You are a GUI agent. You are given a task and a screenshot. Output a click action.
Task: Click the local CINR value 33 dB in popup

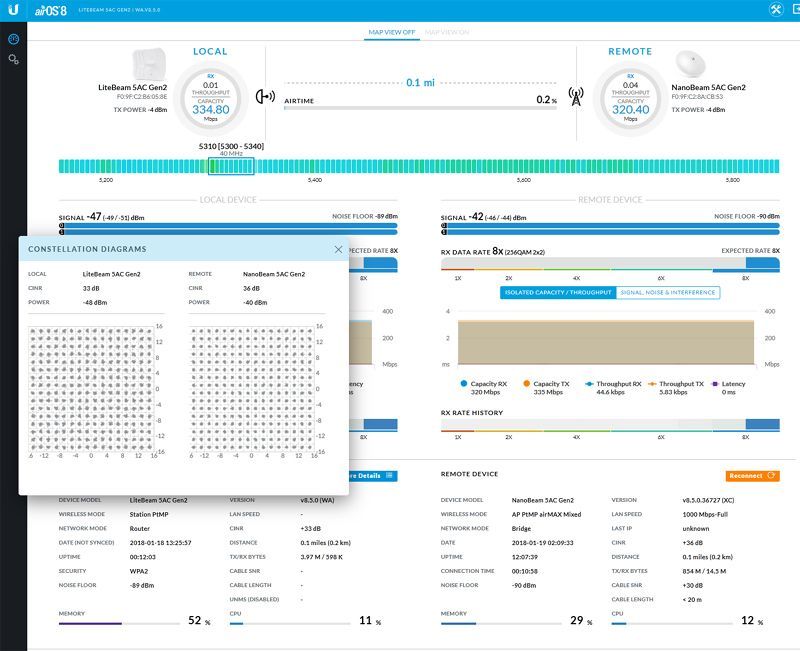tap(91, 288)
